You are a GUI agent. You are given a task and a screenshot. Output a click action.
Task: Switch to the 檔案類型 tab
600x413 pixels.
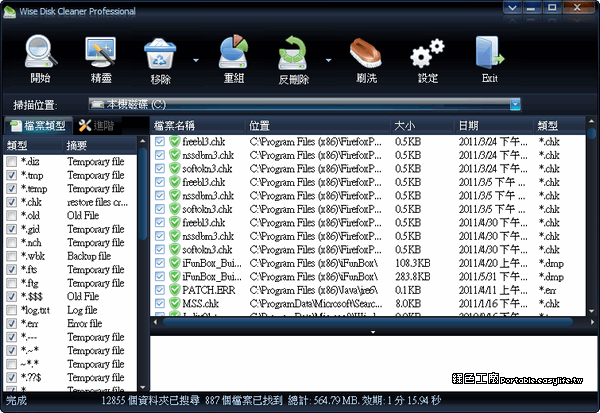(x=38, y=126)
